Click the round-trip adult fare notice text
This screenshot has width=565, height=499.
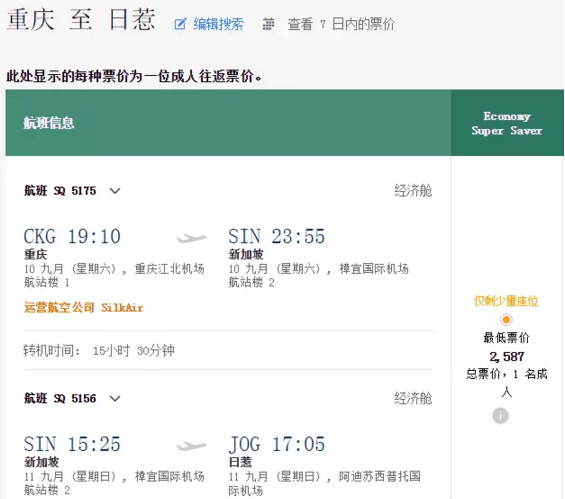tap(134, 76)
